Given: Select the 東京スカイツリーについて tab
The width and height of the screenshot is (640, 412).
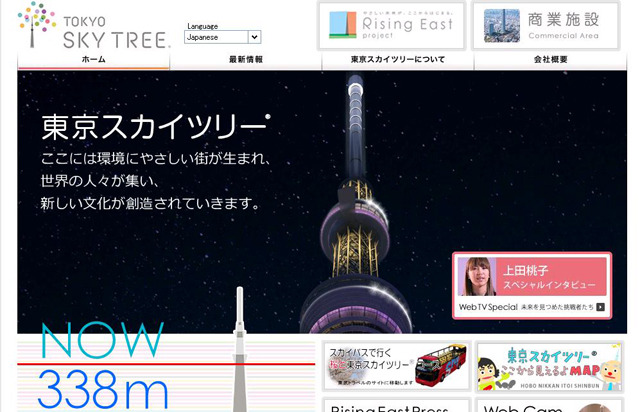Looking at the screenshot, I should point(398,60).
